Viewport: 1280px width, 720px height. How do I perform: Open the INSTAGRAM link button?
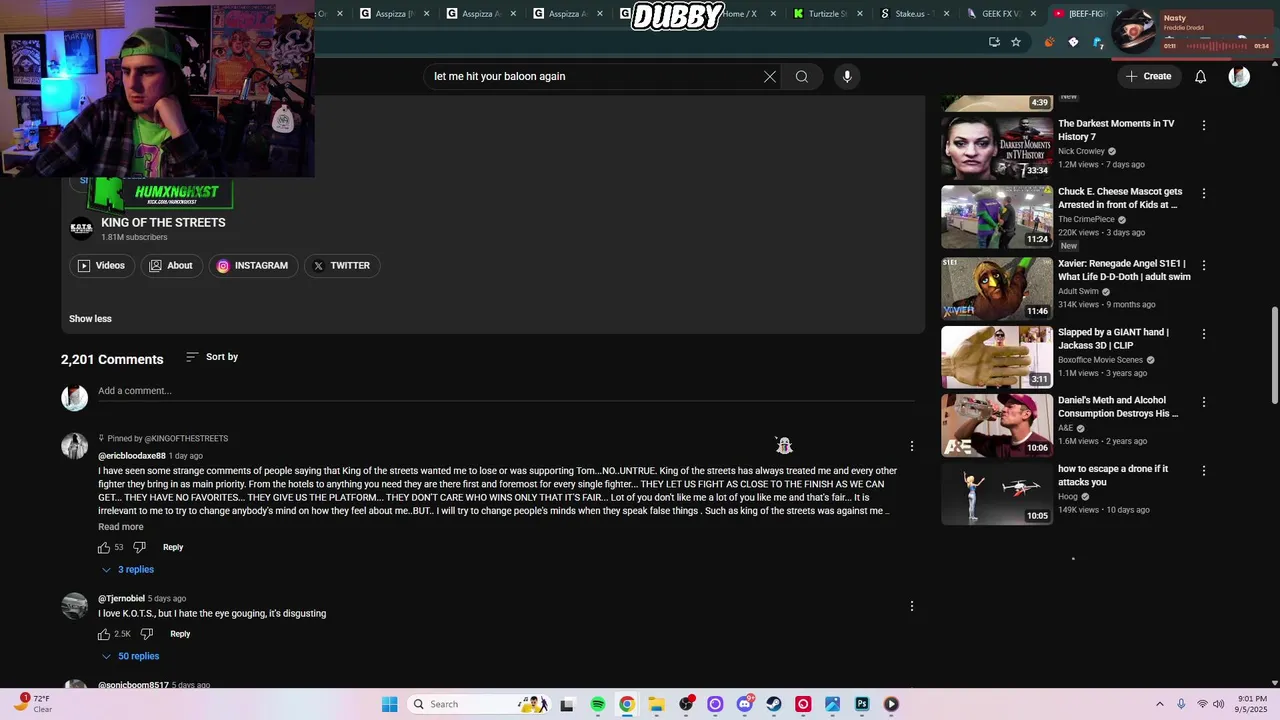tap(253, 266)
